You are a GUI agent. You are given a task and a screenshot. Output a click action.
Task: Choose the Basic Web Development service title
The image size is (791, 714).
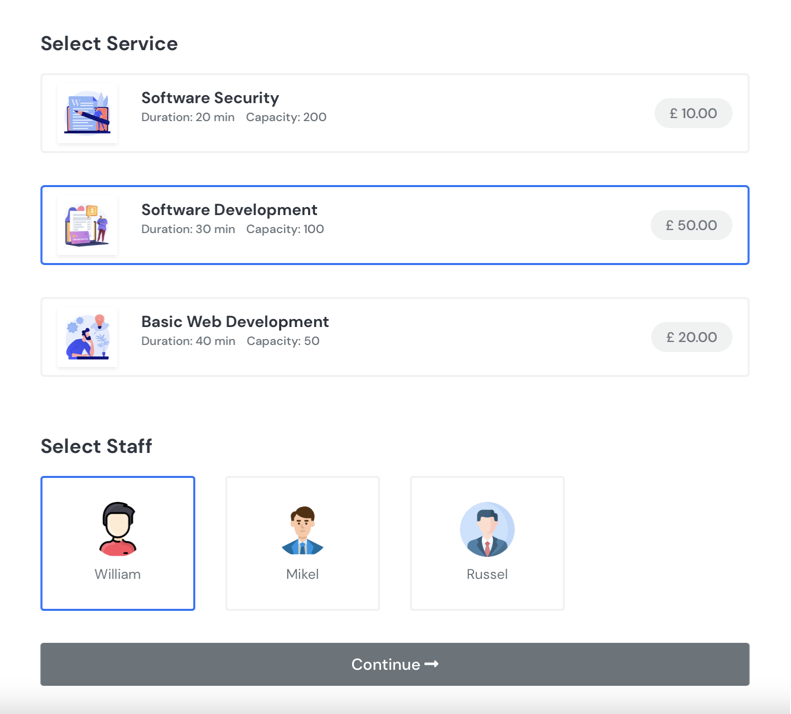(x=235, y=322)
